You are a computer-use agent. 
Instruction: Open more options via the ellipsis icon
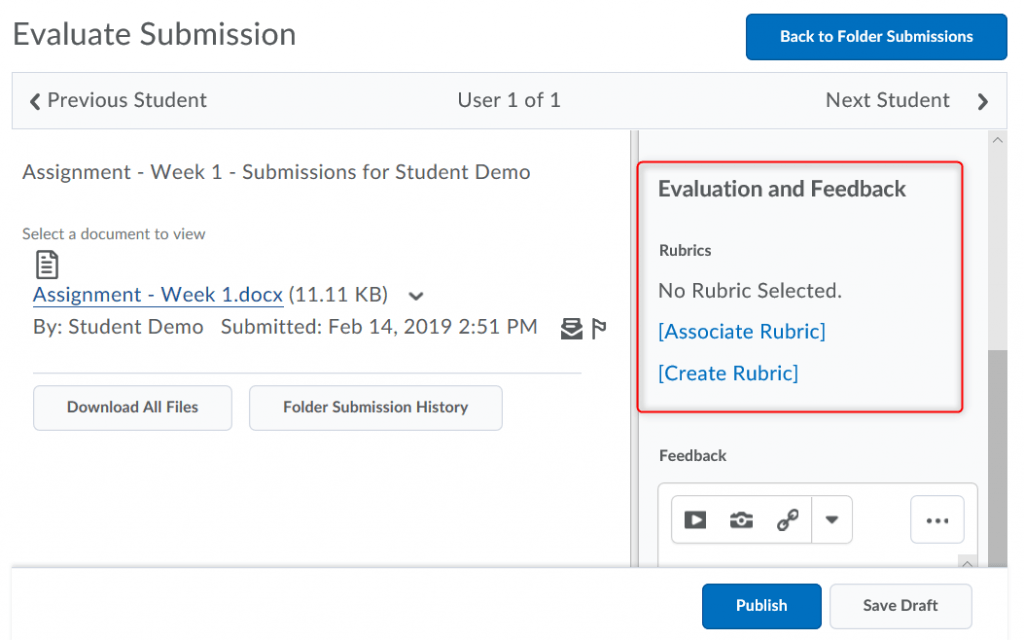coord(936,519)
